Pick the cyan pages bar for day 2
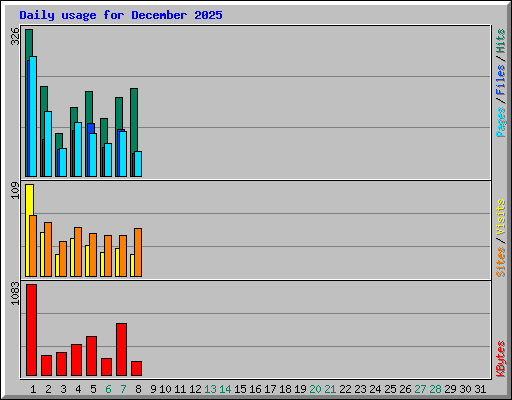This screenshot has height=400, width=512. pos(48,144)
